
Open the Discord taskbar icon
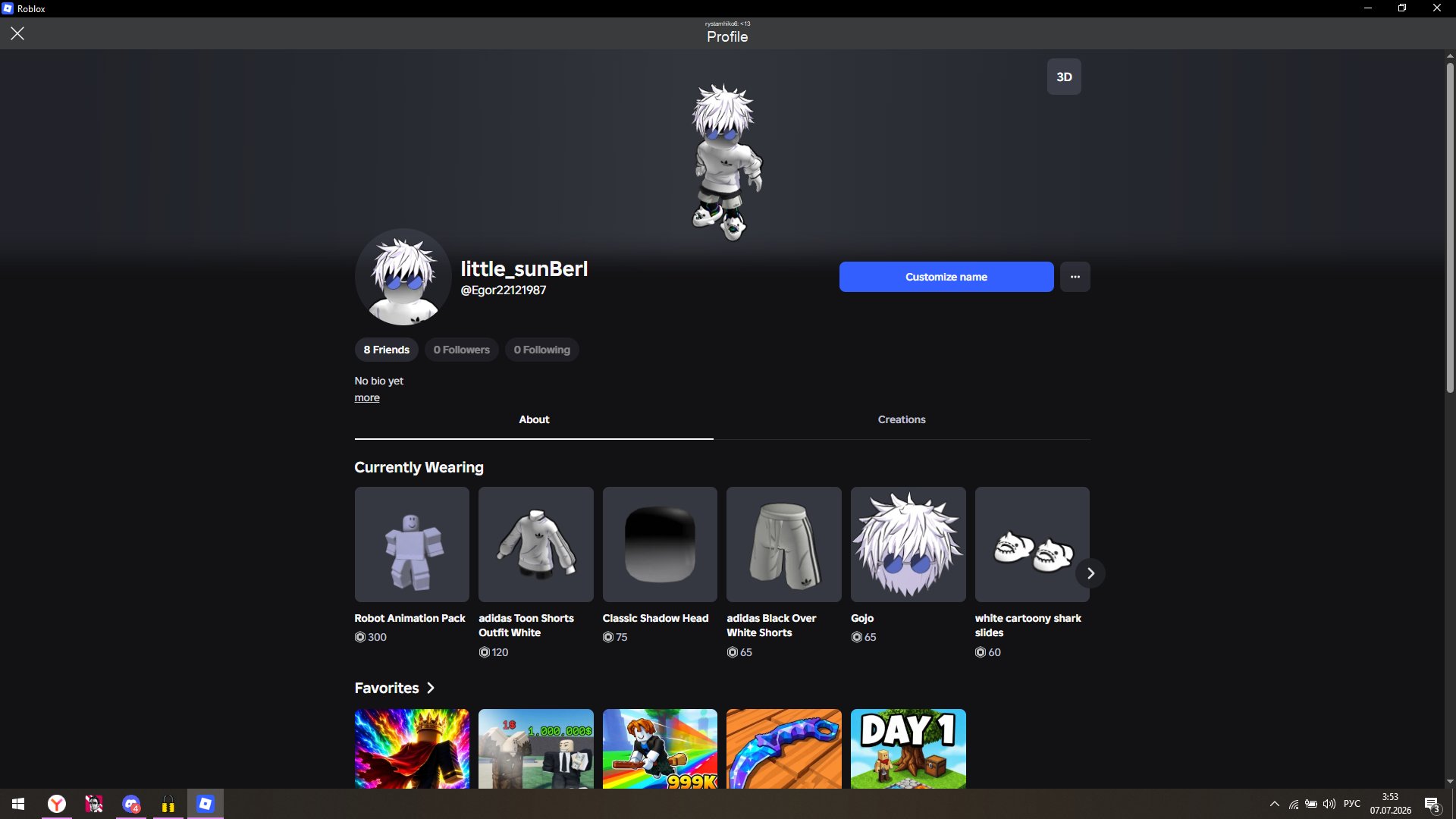[x=131, y=804]
